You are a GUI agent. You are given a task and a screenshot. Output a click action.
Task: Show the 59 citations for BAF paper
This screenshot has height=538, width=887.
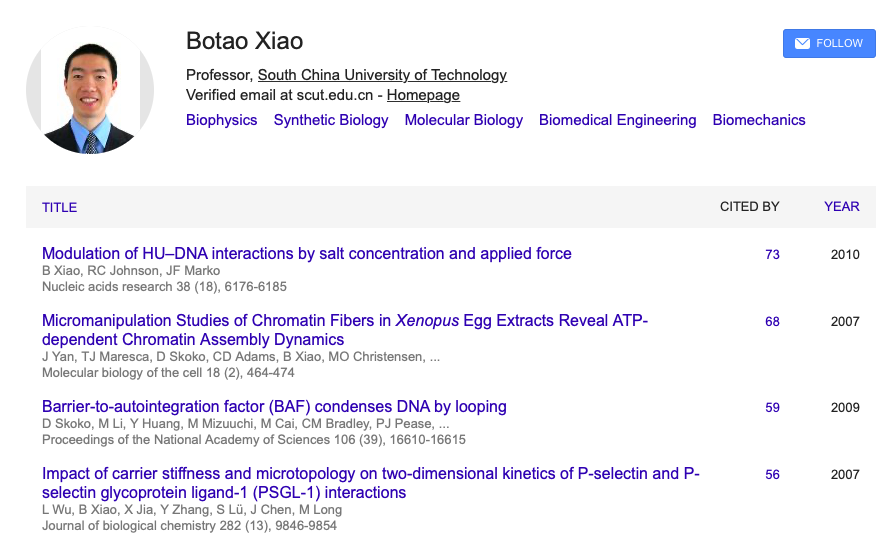(x=772, y=408)
